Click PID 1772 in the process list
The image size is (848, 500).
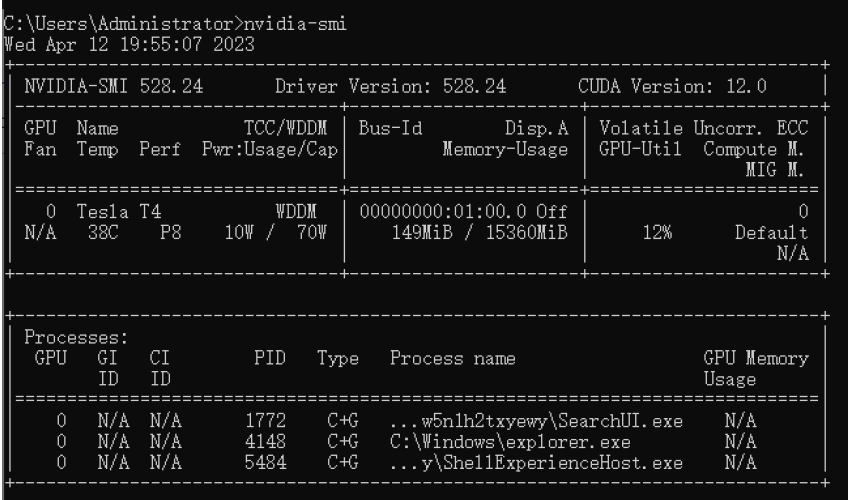265,421
